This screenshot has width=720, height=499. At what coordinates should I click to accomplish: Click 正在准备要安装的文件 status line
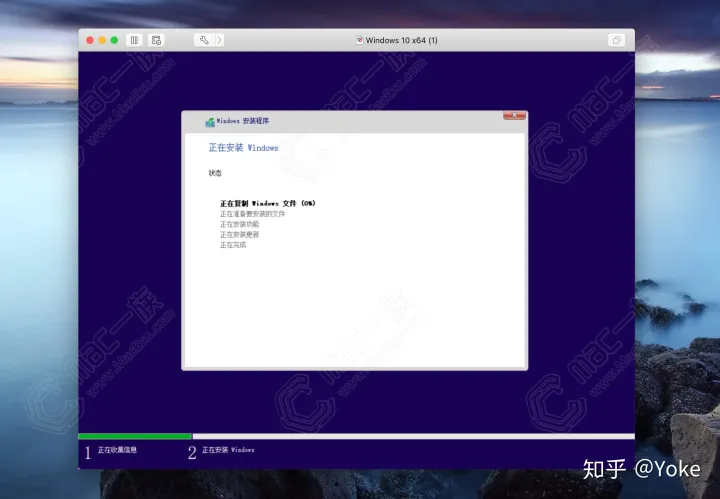(x=252, y=214)
